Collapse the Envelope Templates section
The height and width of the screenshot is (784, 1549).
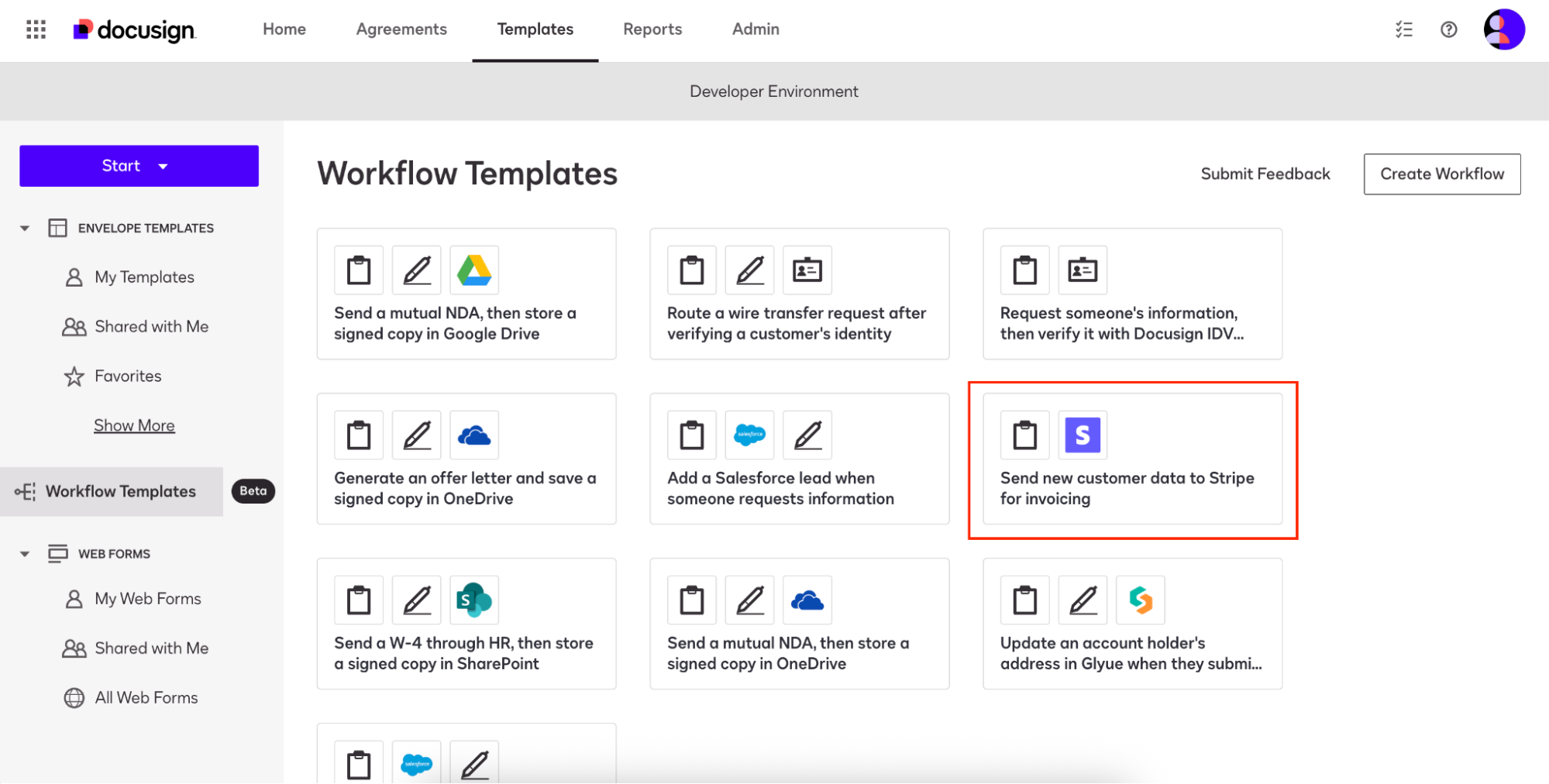click(25, 229)
